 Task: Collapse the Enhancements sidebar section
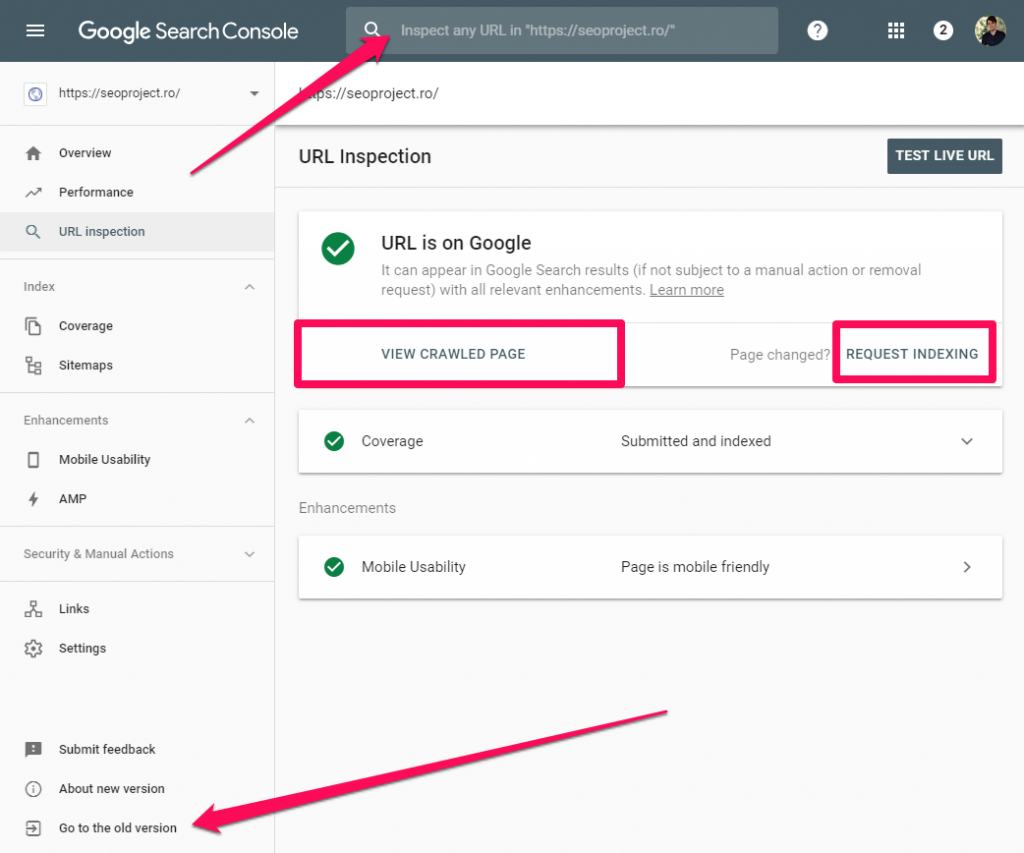[x=249, y=421]
